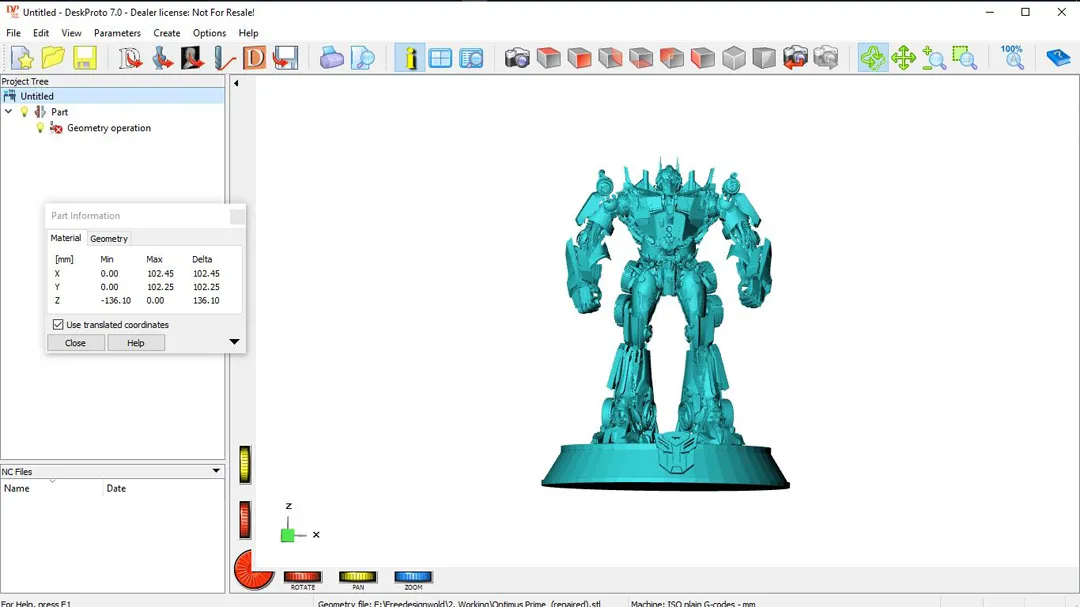Load vector file with D-arrow icon
Image resolution: width=1080 pixels, height=607 pixels.
tap(129, 58)
